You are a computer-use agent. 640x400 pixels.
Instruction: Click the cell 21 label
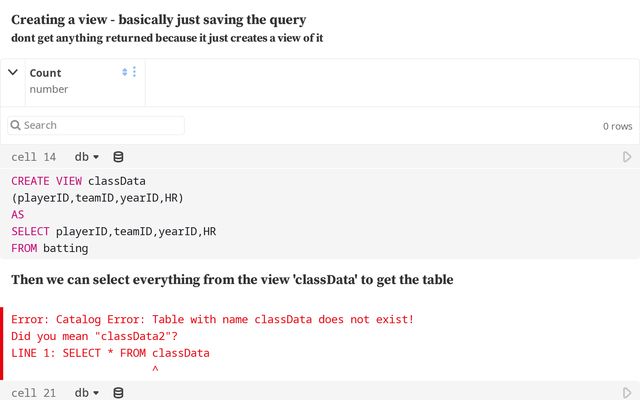(33, 393)
